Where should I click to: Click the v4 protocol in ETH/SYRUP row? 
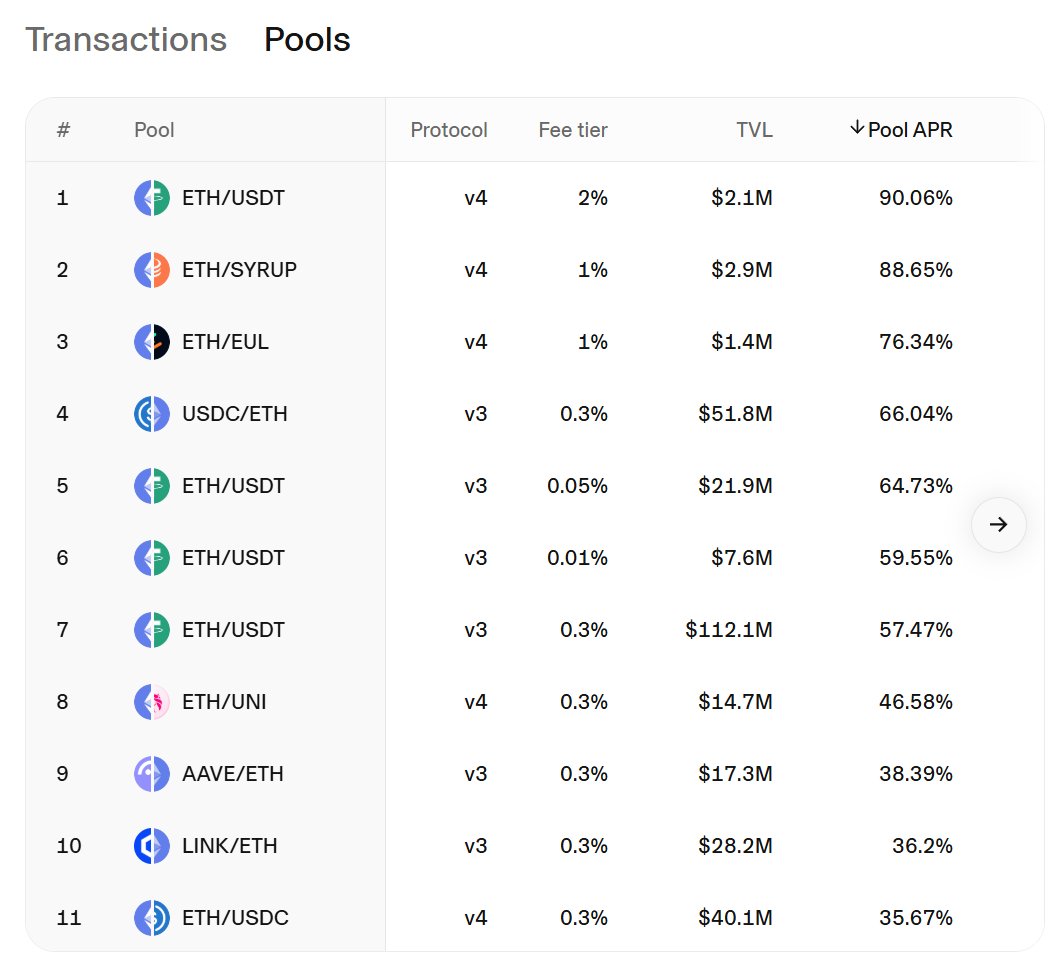click(475, 270)
